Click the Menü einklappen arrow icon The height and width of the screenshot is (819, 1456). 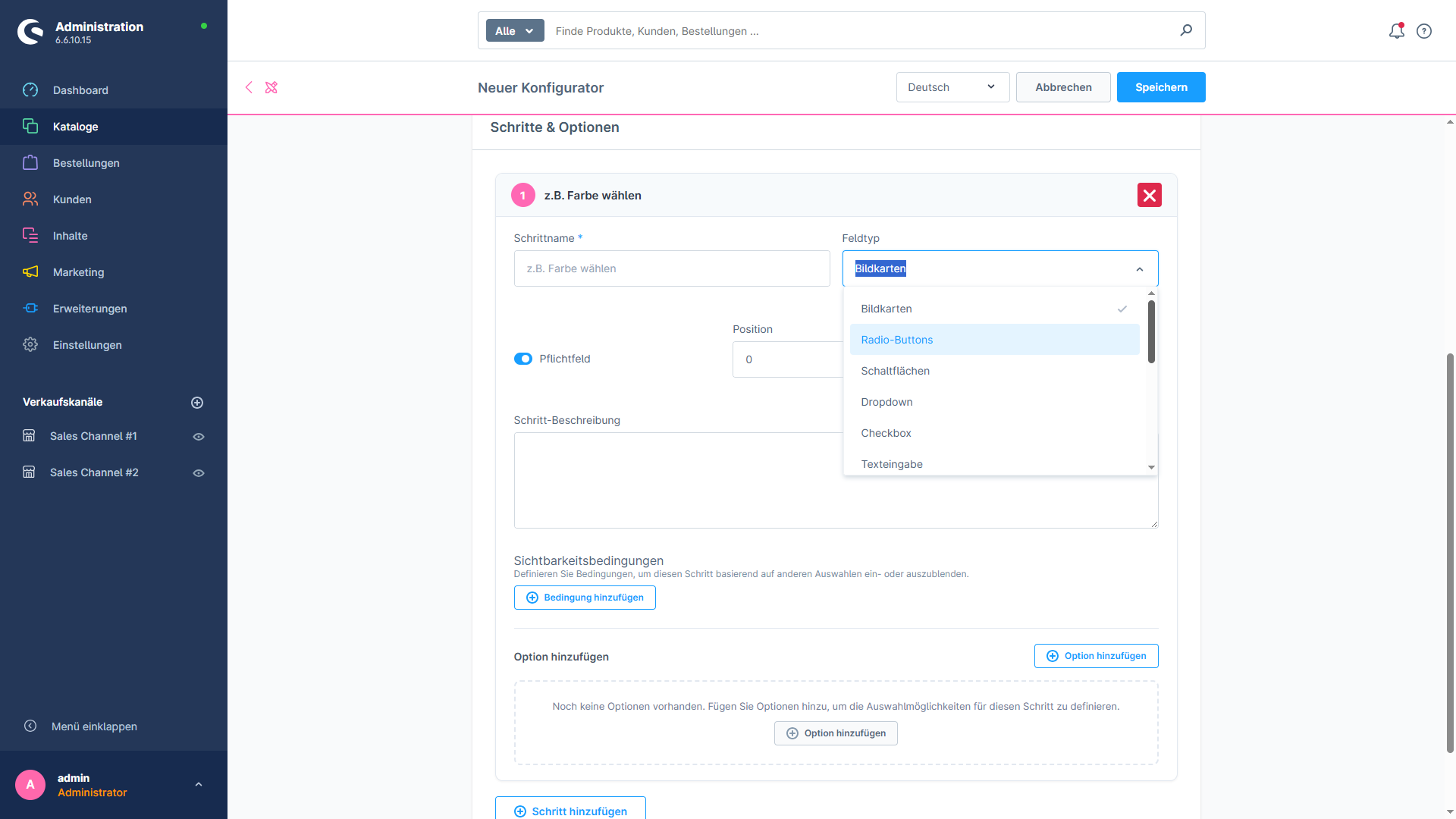click(30, 726)
